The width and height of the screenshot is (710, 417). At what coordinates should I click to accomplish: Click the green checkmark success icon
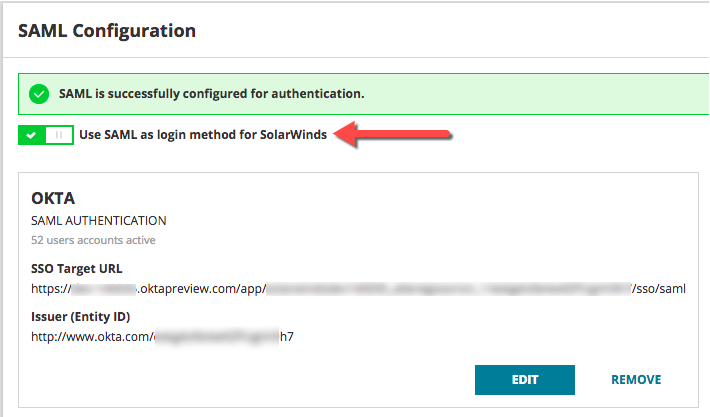39,95
